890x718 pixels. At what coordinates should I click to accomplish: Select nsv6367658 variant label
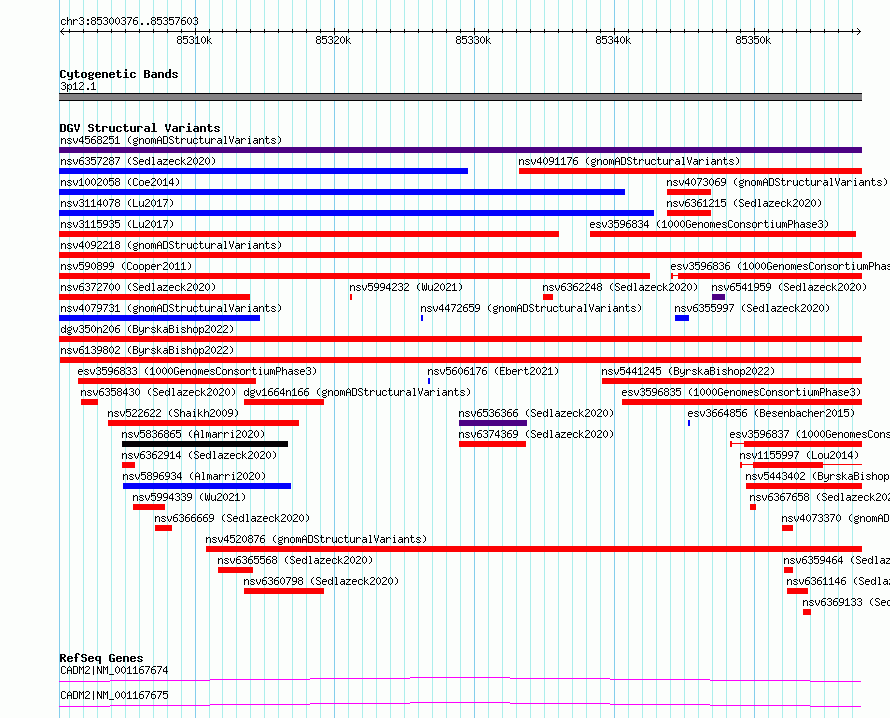819,497
